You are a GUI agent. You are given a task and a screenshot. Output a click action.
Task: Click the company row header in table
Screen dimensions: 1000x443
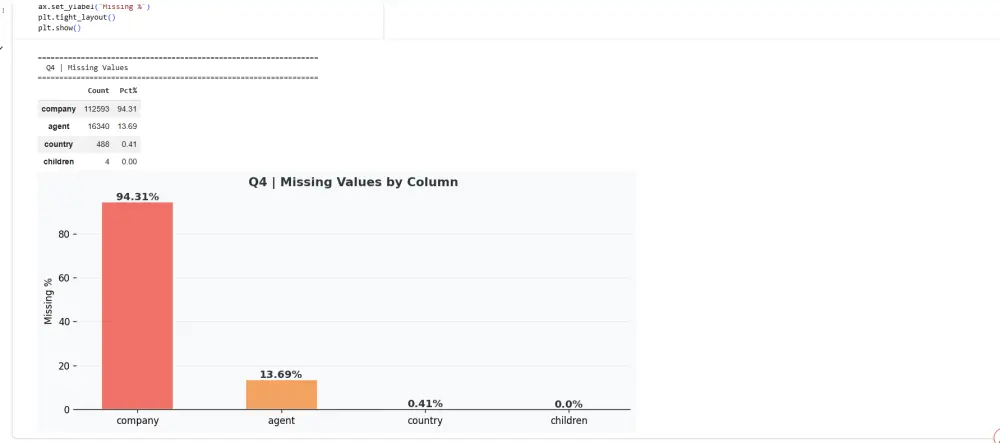(x=59, y=108)
